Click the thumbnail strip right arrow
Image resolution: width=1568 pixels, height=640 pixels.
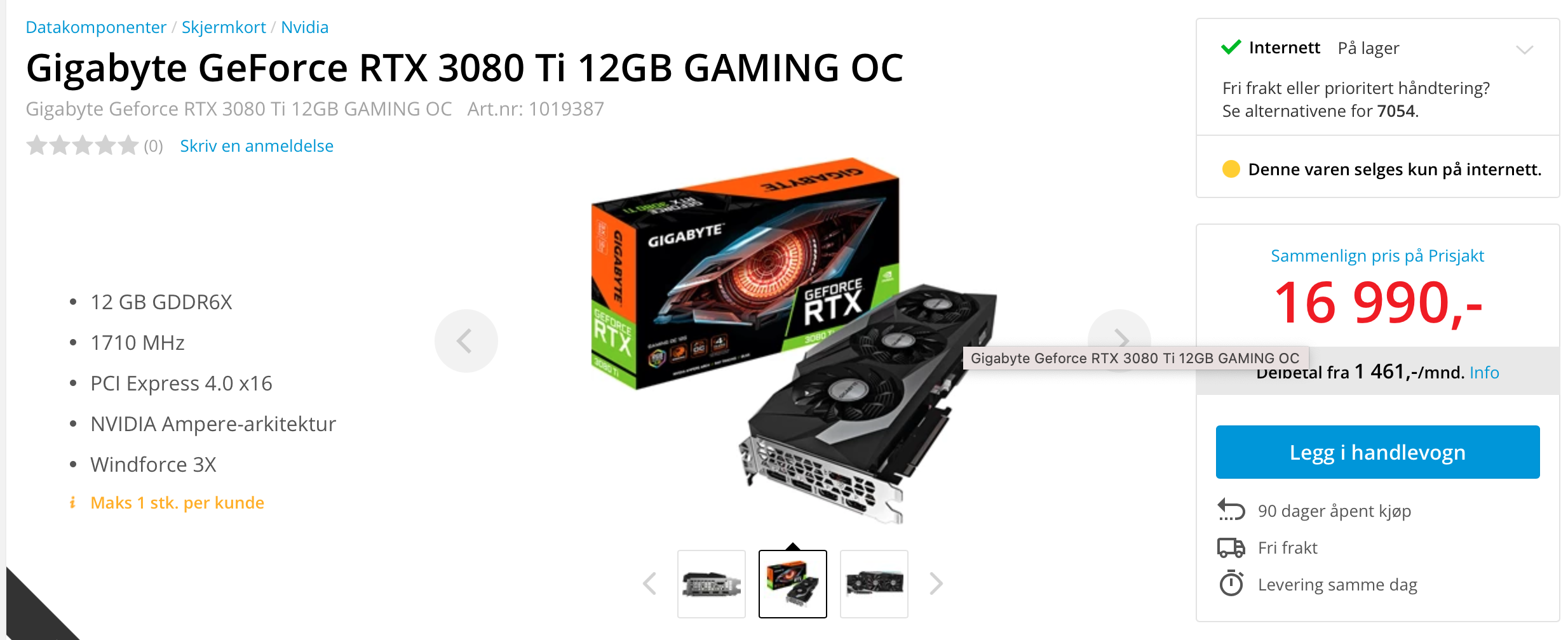click(x=936, y=583)
